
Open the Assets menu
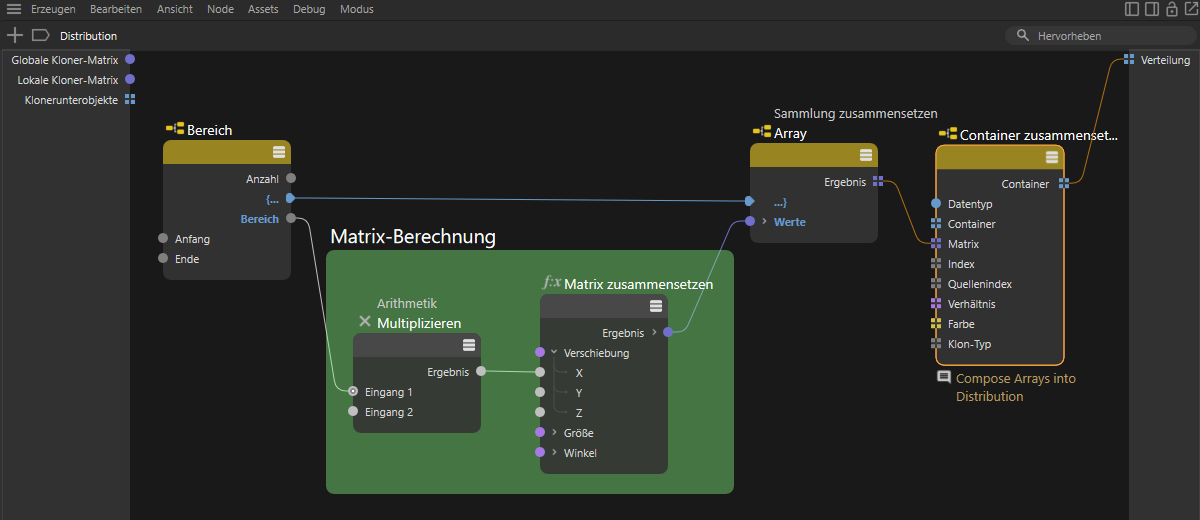click(x=263, y=9)
